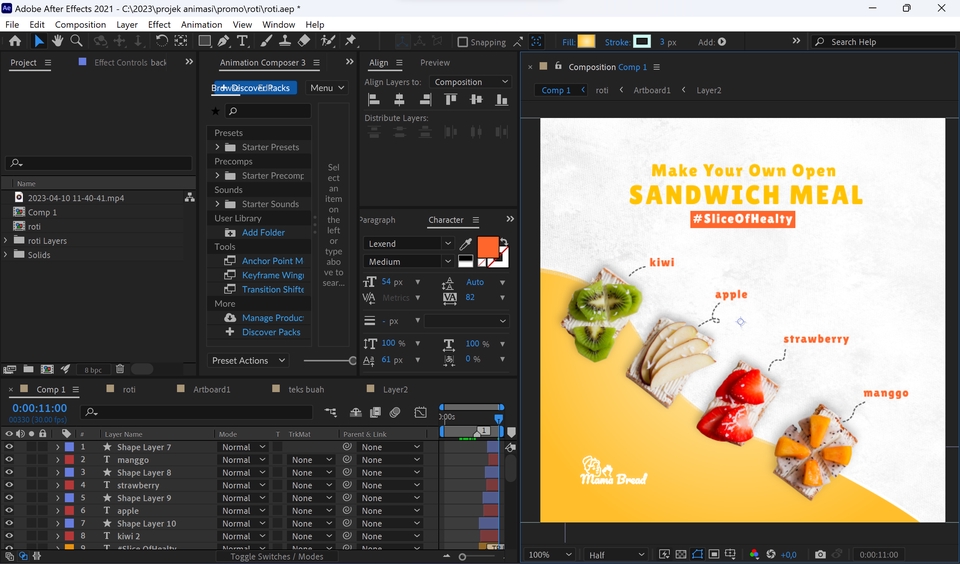Select the Rectangle shape tool
The image size is (960, 564).
[204, 41]
